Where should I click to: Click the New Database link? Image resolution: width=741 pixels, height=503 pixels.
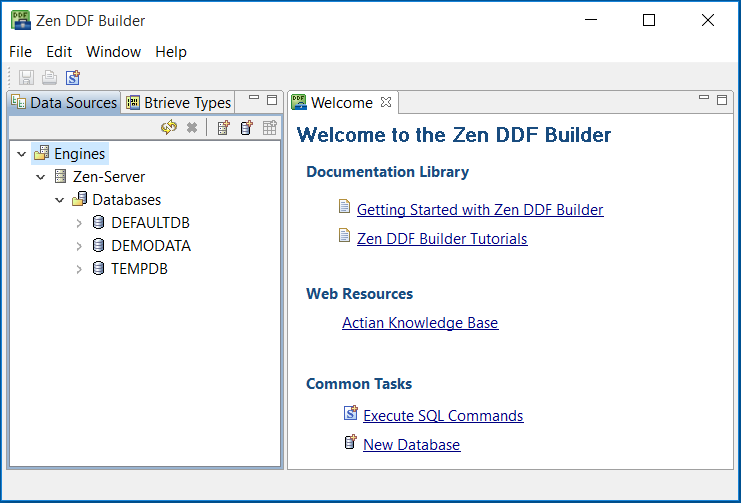coord(412,444)
